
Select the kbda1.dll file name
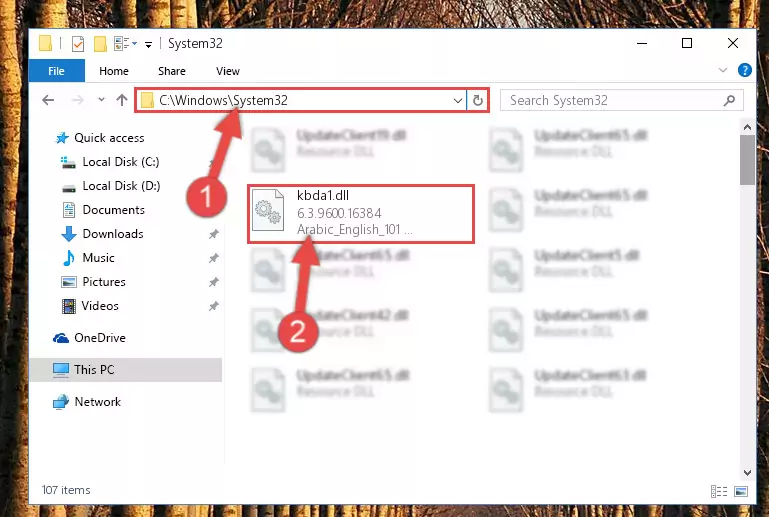323,195
